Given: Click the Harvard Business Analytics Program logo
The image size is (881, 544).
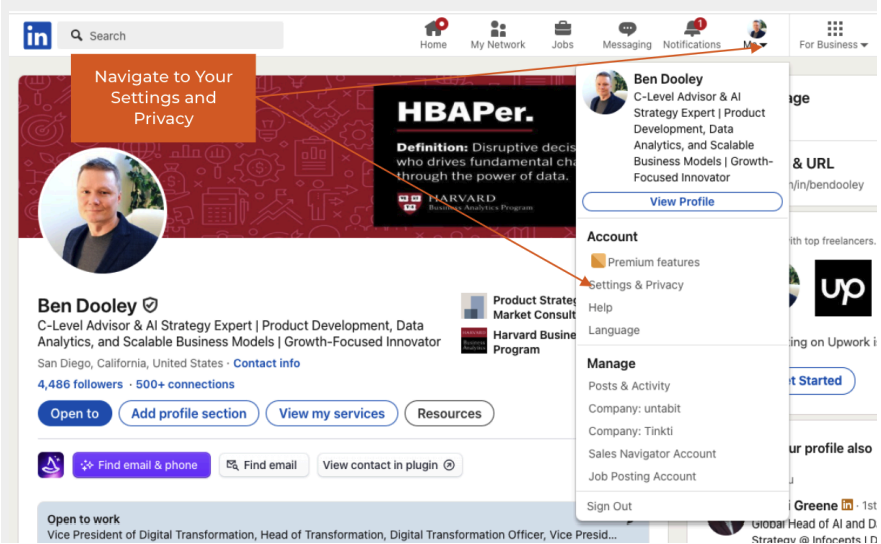Looking at the screenshot, I should click(x=474, y=341).
